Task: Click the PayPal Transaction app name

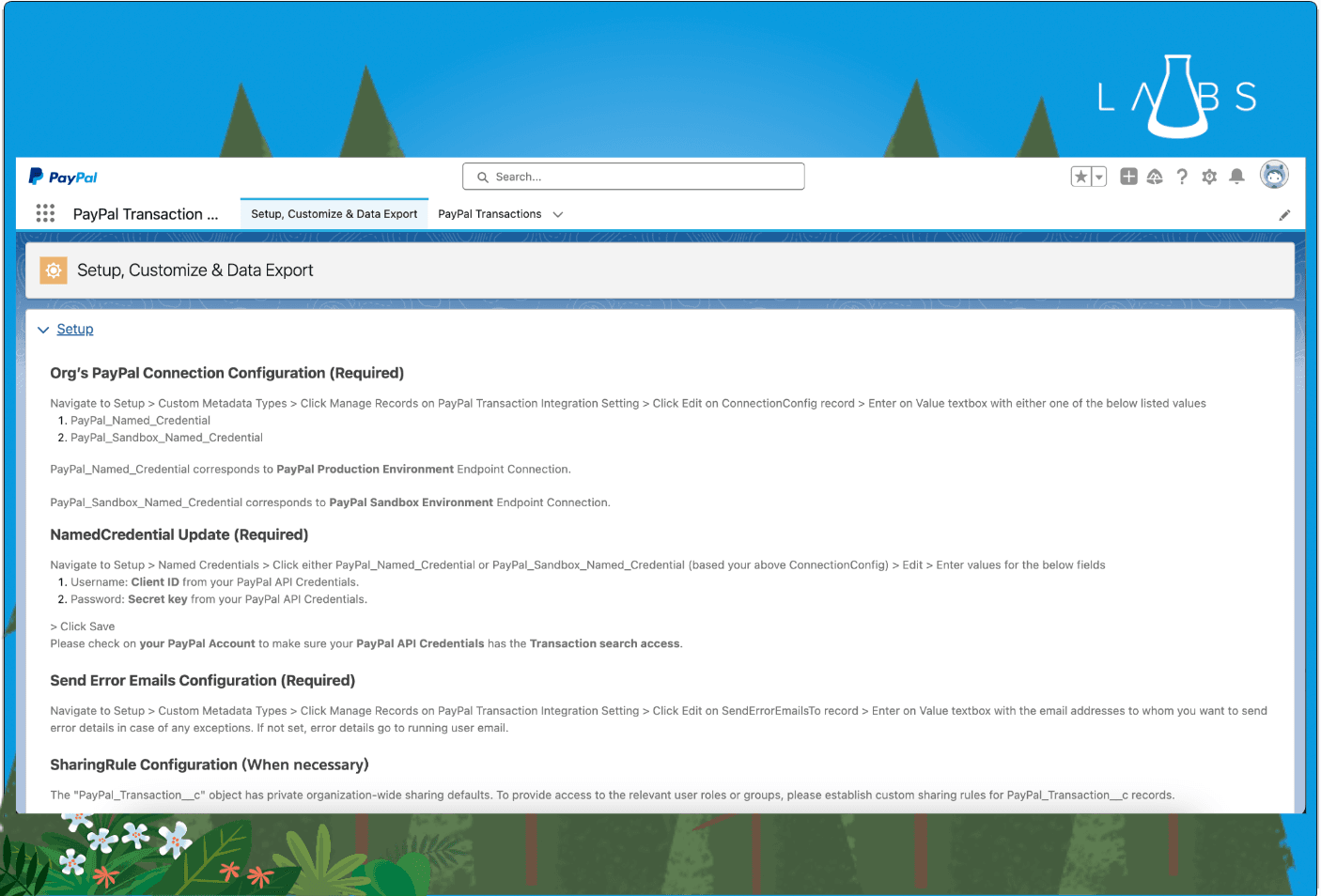Action: coord(146,214)
